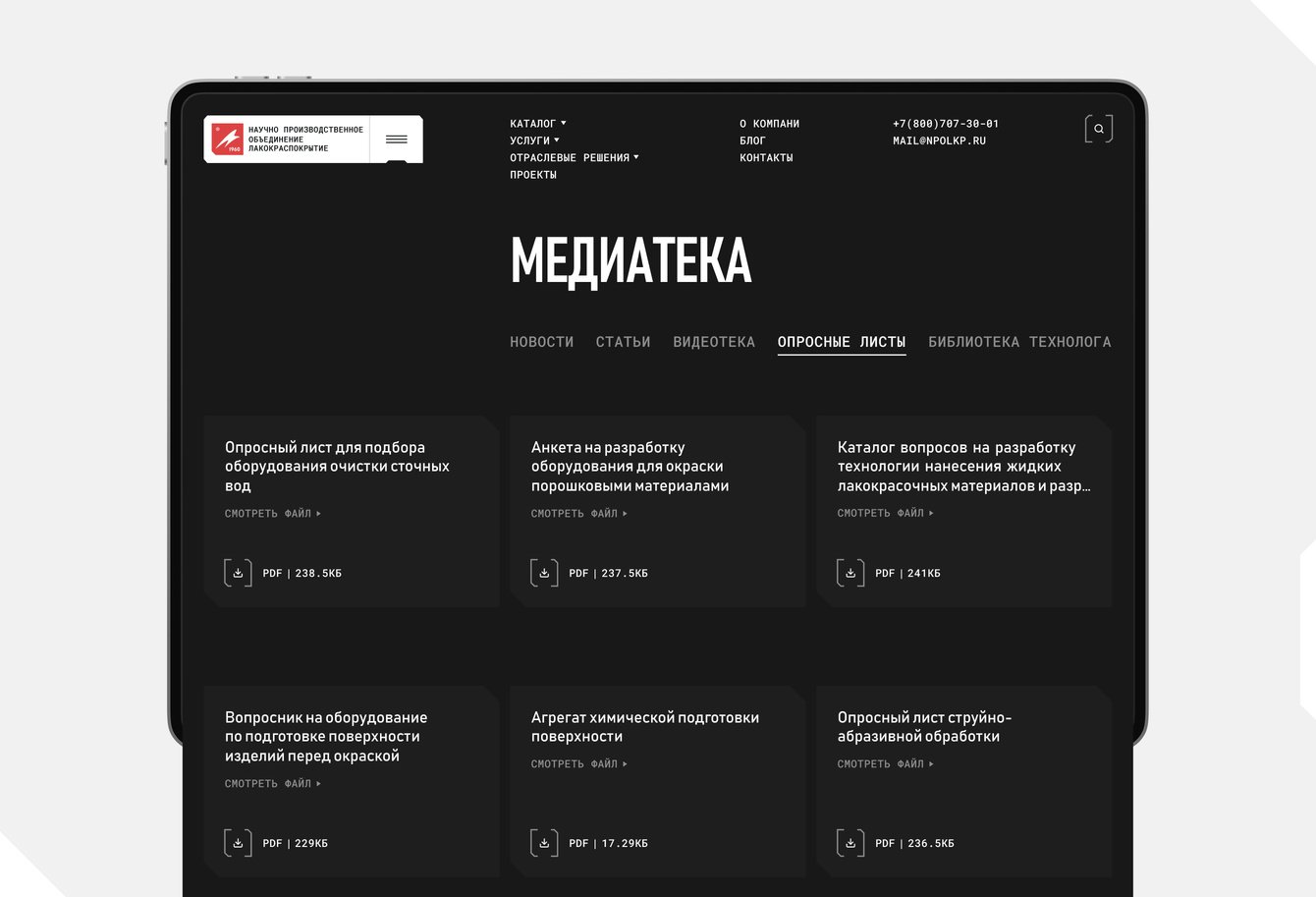Expand the Каталог dropdown menu
The width and height of the screenshot is (1316, 897).
point(538,124)
